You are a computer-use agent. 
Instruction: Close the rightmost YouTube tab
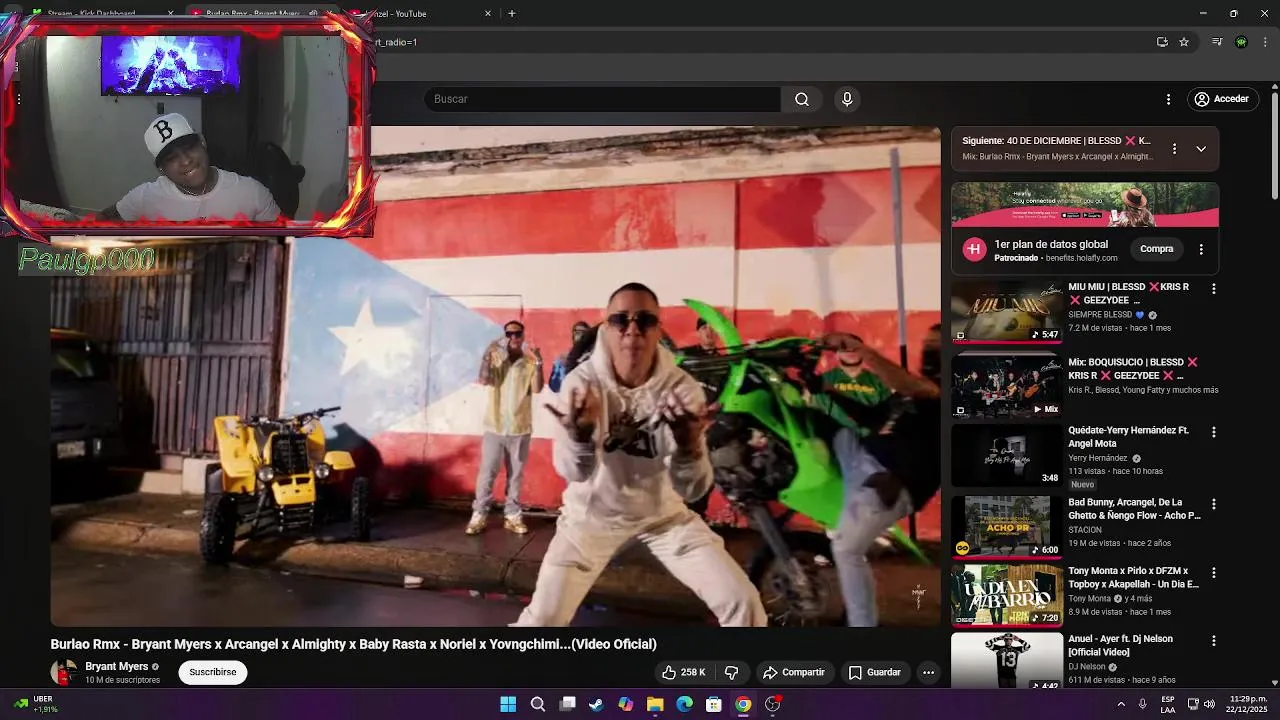coord(488,14)
